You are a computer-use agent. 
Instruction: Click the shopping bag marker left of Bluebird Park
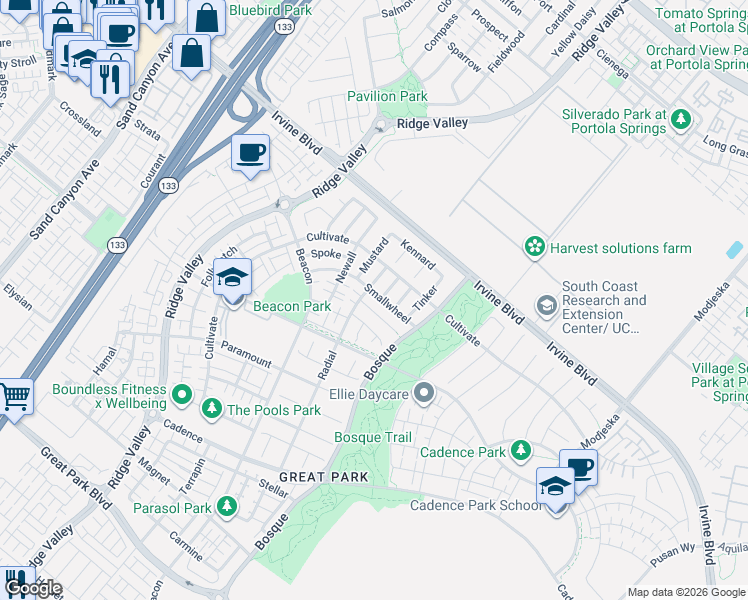pos(207,18)
